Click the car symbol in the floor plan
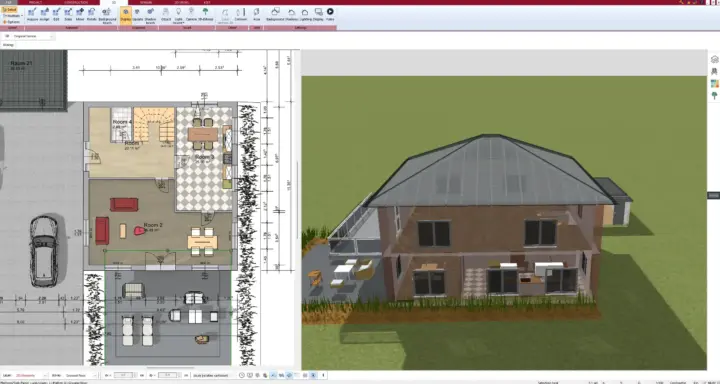This screenshot has height=384, width=720. click(44, 251)
